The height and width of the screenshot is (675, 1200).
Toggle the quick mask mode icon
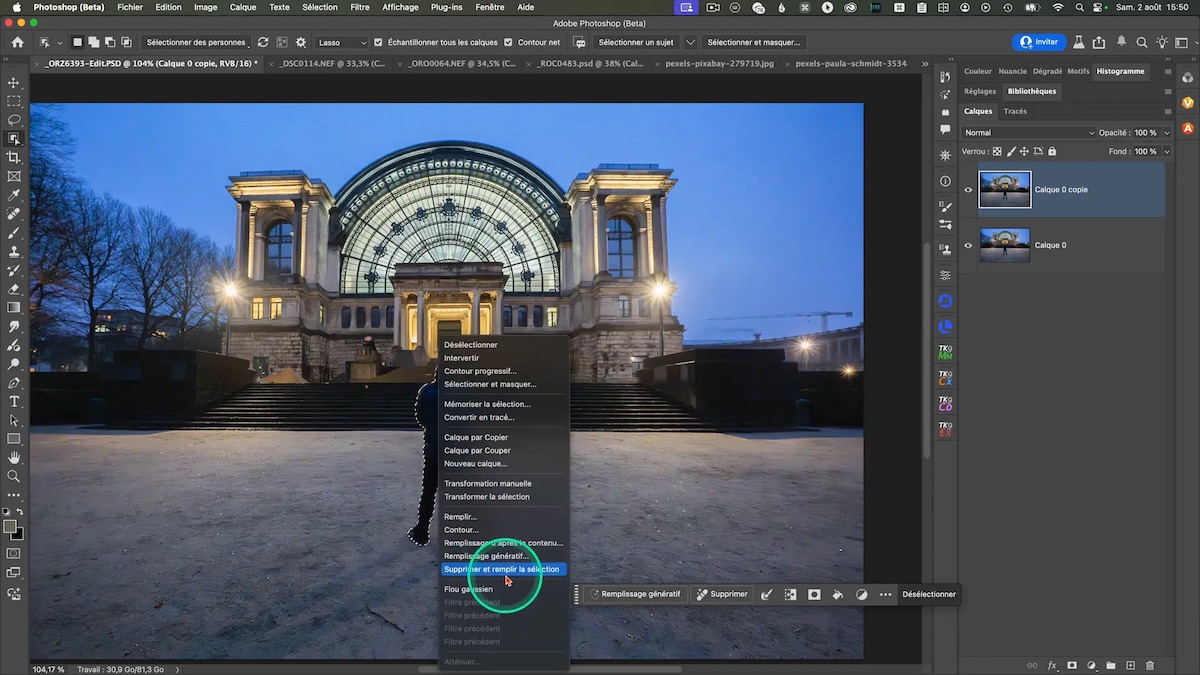coord(14,553)
